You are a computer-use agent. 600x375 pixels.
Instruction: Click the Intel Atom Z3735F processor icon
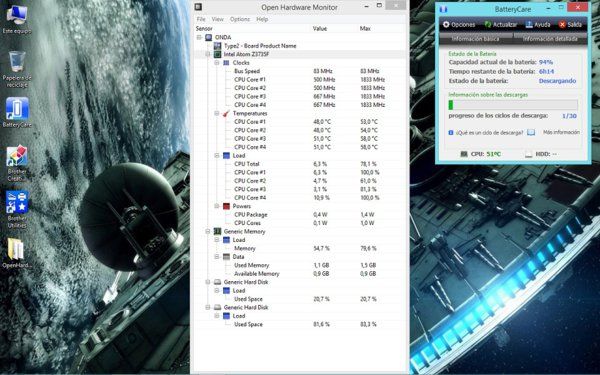(x=217, y=54)
